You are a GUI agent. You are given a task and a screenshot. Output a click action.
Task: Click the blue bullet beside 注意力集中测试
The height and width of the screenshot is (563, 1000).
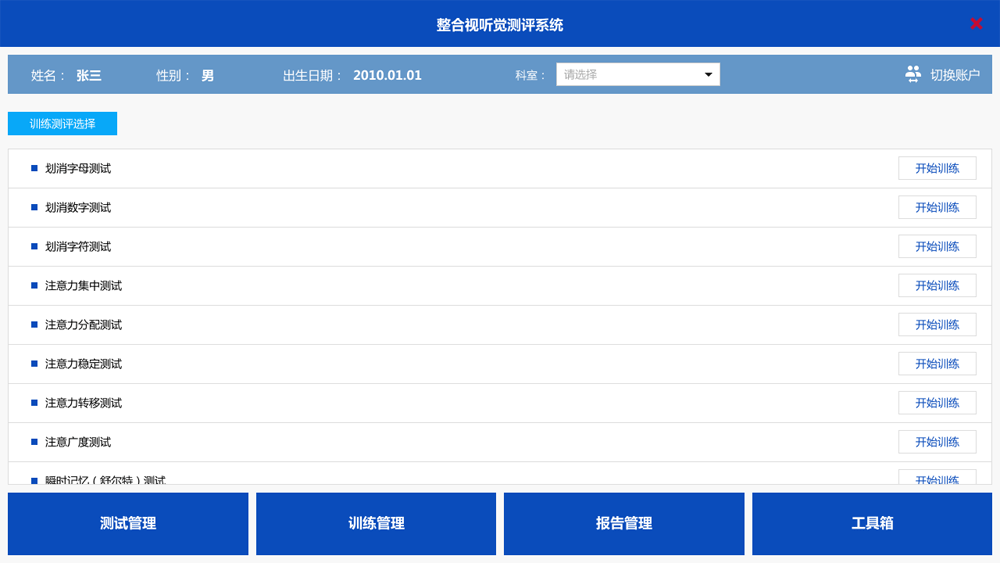coord(34,286)
